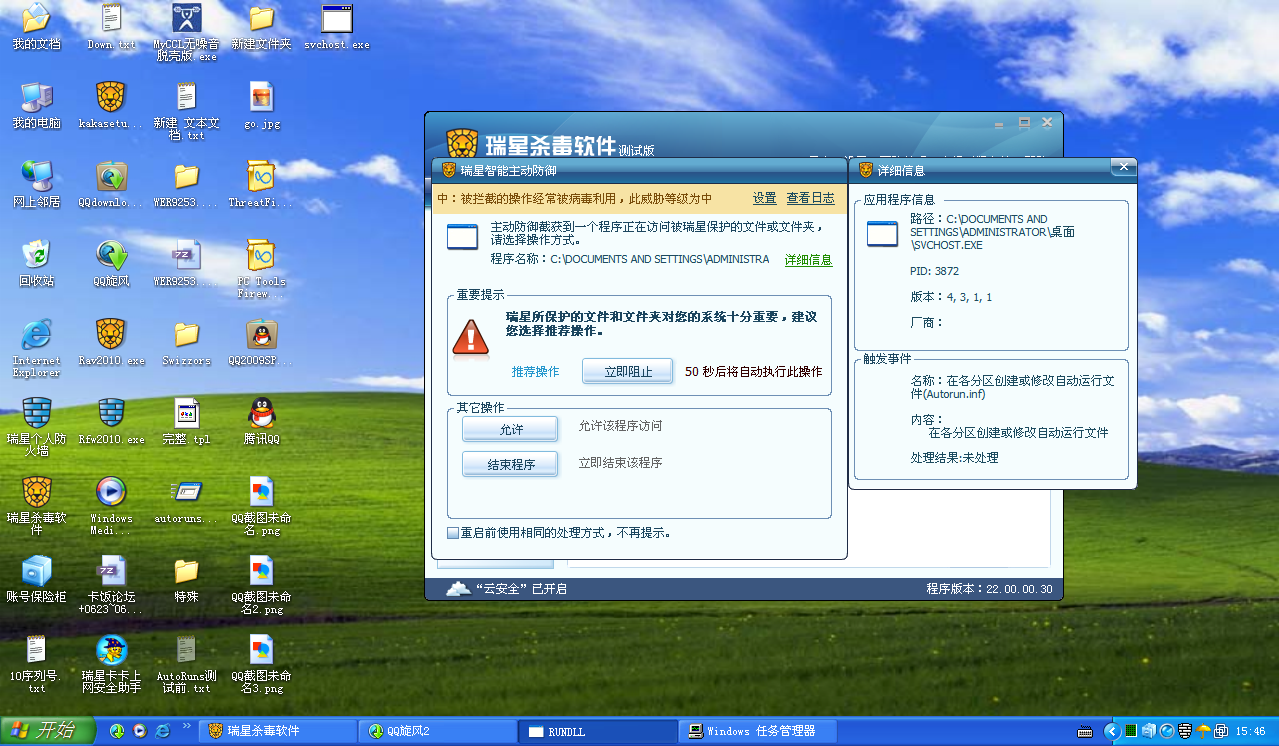
Task: Select the 账号保险柜 safe icon
Action: (x=36, y=579)
